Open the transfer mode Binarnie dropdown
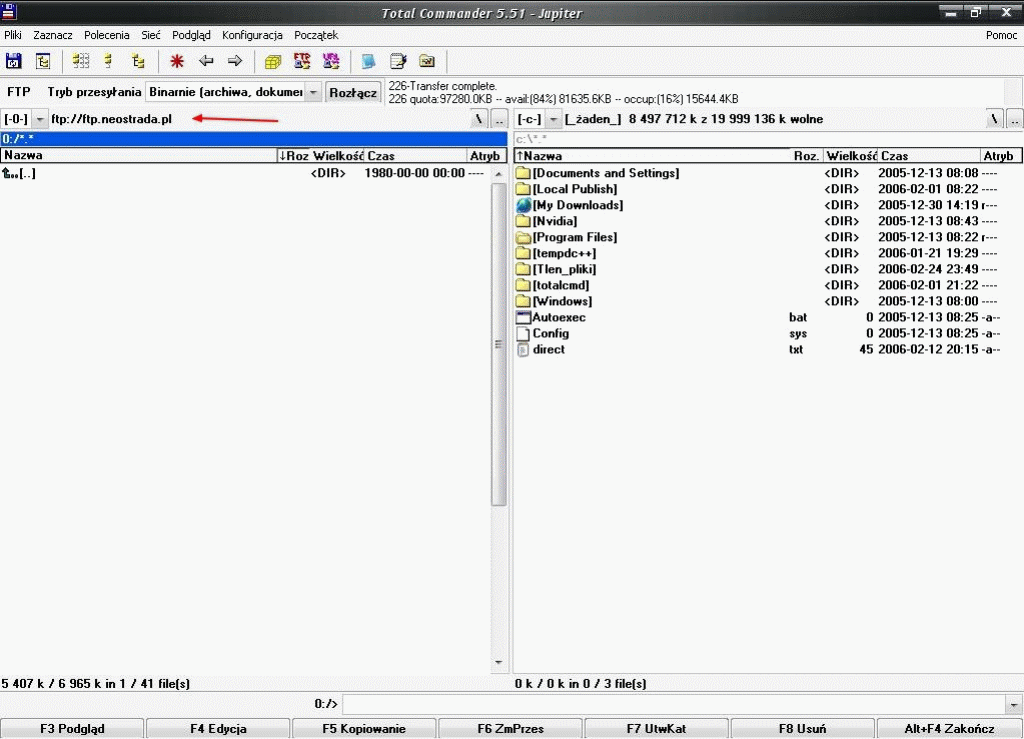 [x=313, y=92]
